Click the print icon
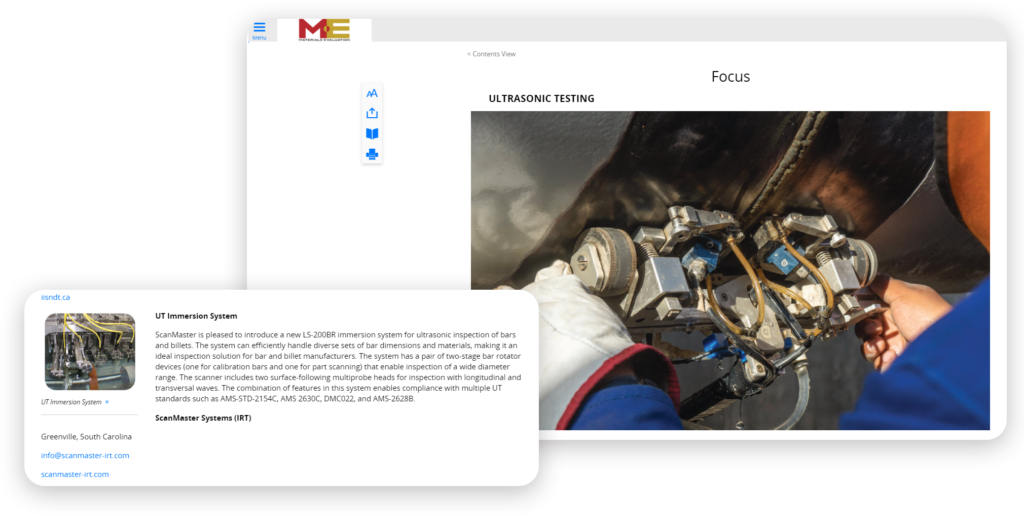The image size is (1024, 516). tap(372, 154)
